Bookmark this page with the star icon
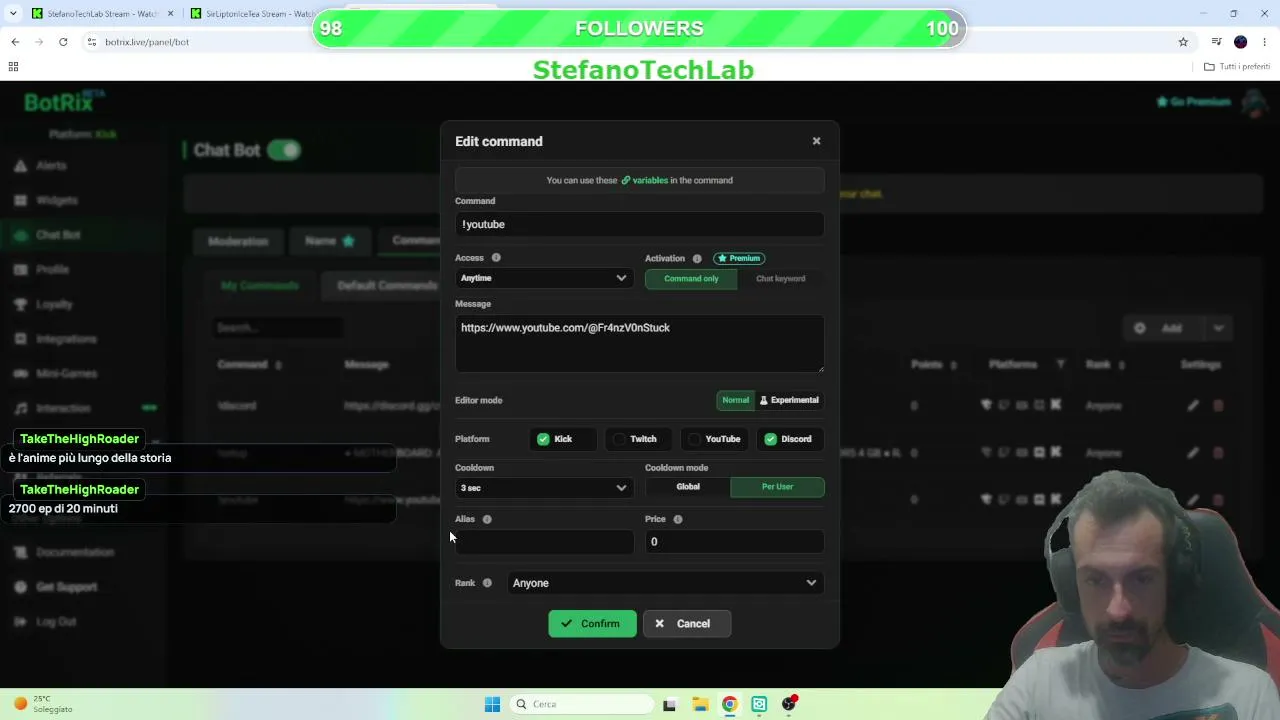1280x720 pixels. pyautogui.click(x=1183, y=42)
